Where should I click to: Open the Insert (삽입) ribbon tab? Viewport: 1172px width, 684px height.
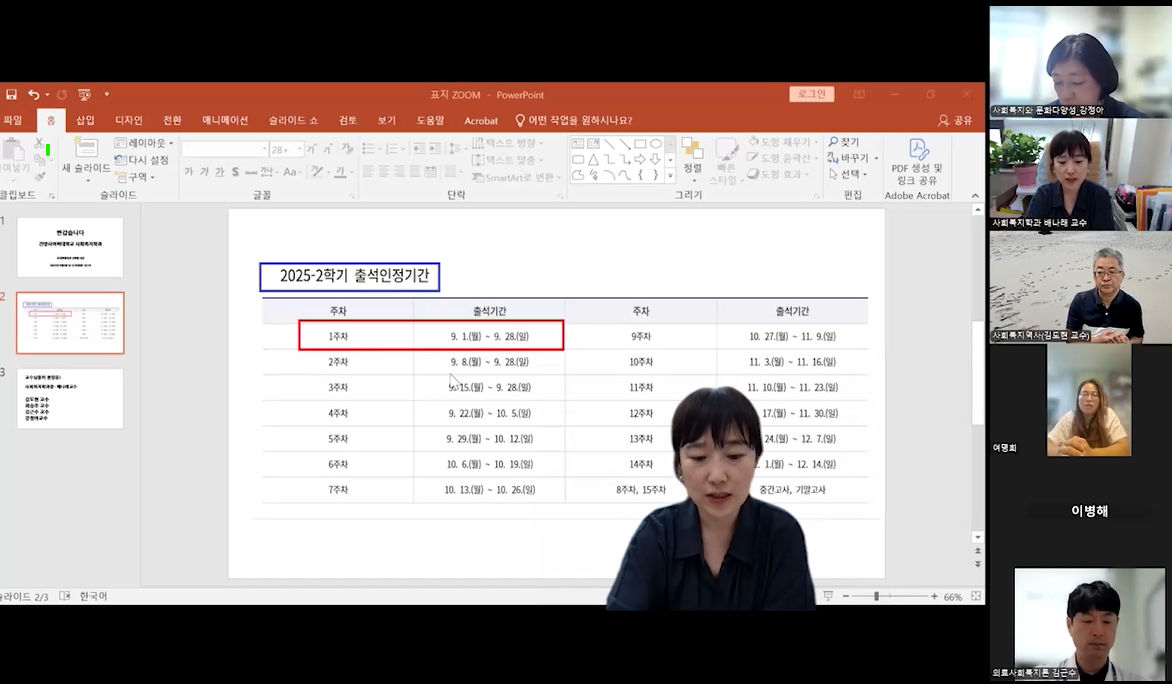[85, 120]
